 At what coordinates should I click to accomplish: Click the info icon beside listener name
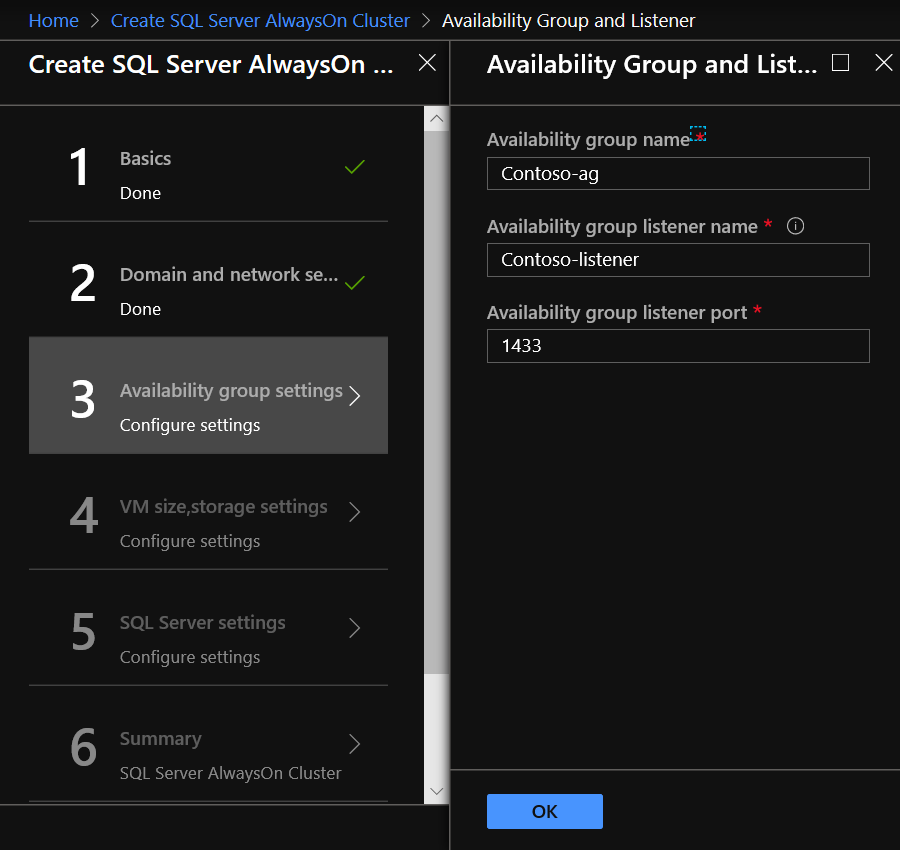point(795,226)
